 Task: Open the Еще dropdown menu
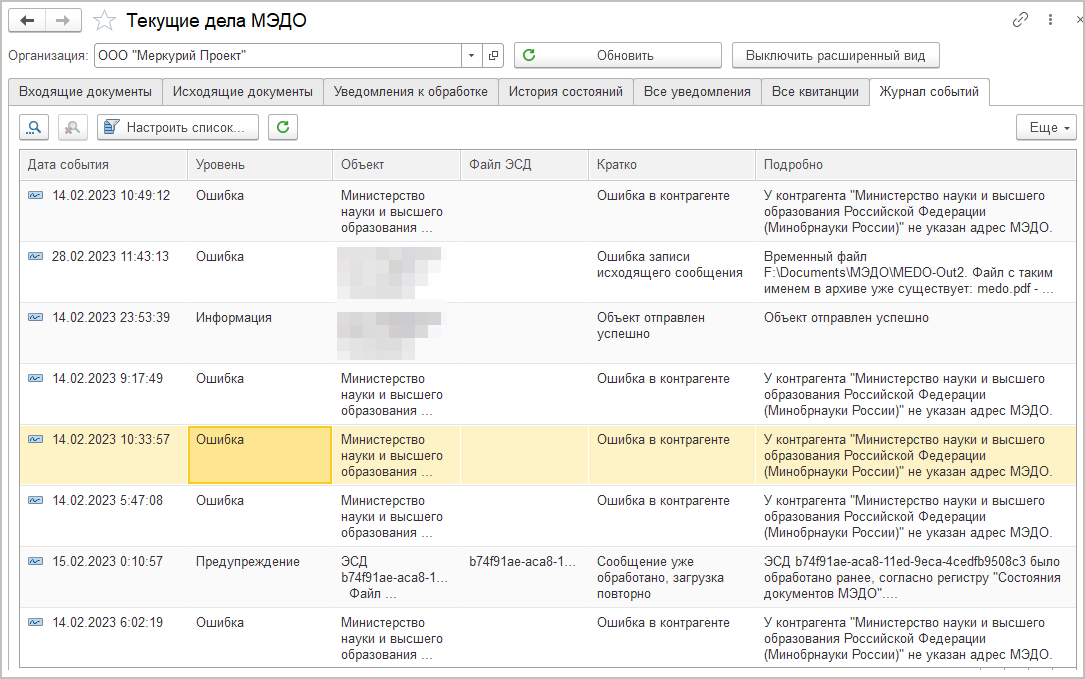point(1046,127)
